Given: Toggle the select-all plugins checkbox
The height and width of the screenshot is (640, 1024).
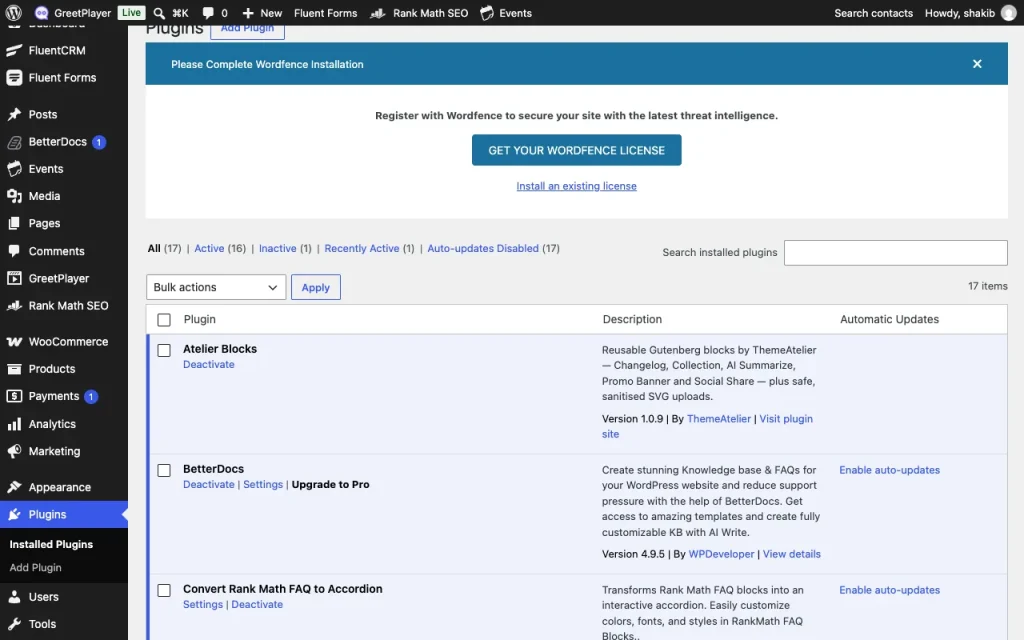Looking at the screenshot, I should coord(164,320).
